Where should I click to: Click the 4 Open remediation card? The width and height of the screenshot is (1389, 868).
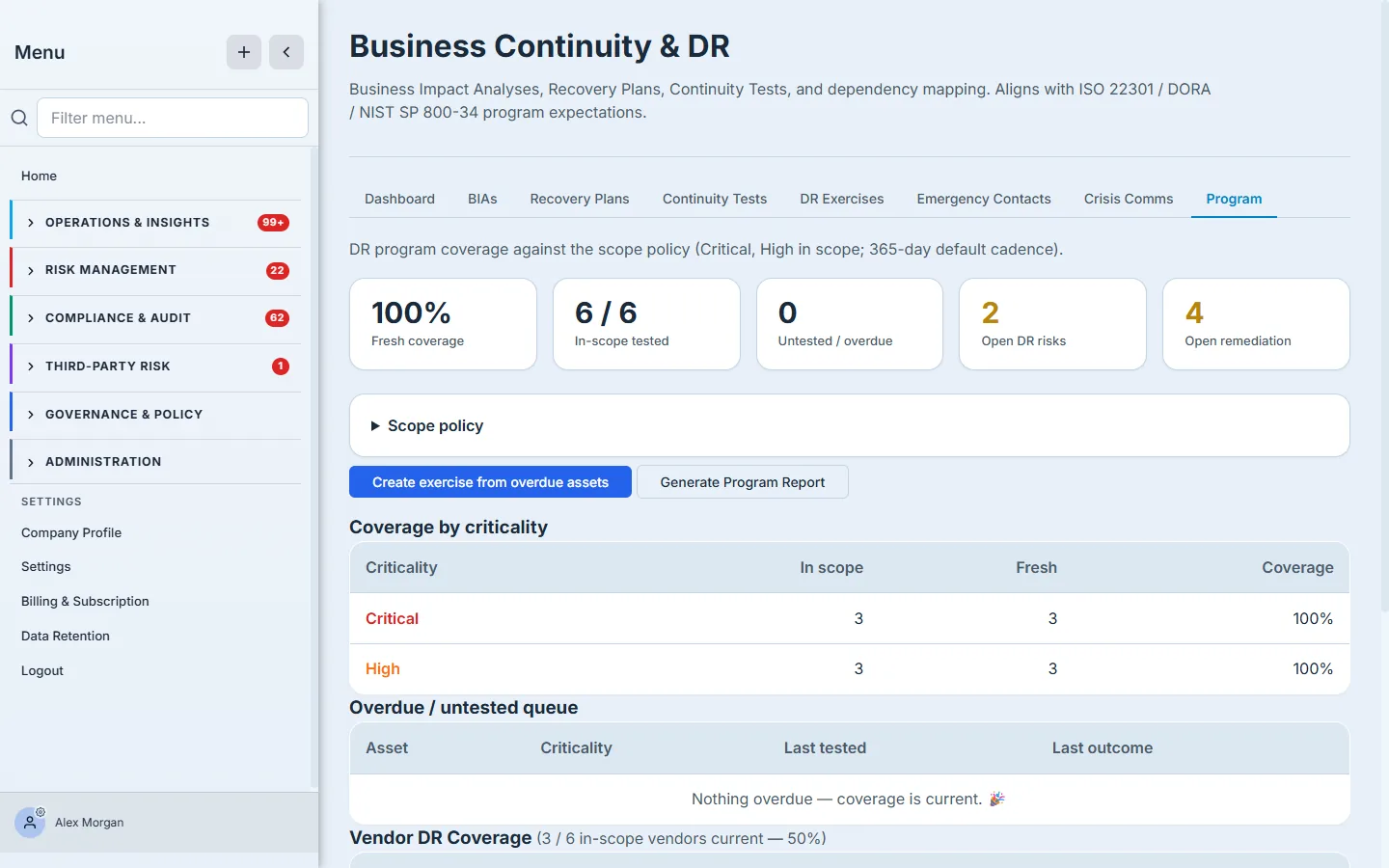pyautogui.click(x=1256, y=324)
